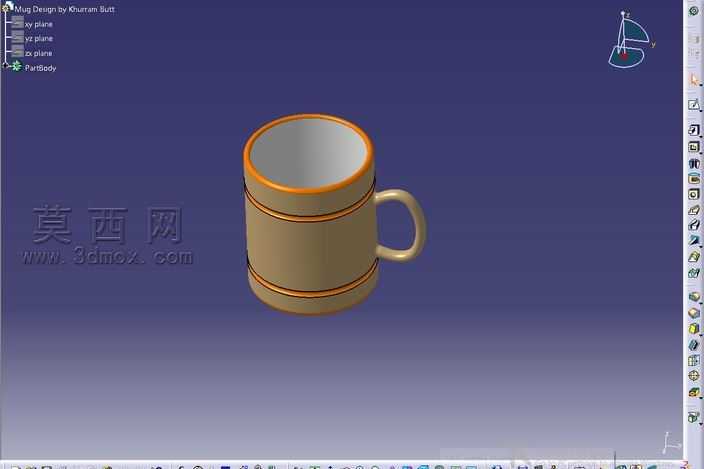Select the Shell tool
This screenshot has width=704, height=469.
pos(694,345)
